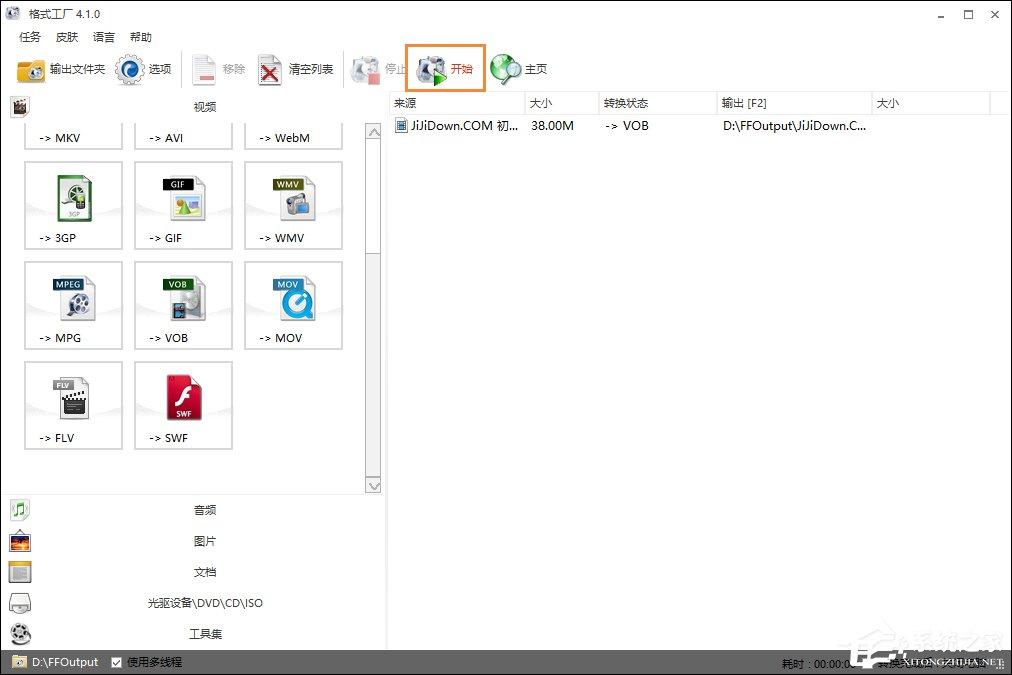The width and height of the screenshot is (1012, 675).
Task: Click the 音频 music note icon
Action: coord(20,510)
